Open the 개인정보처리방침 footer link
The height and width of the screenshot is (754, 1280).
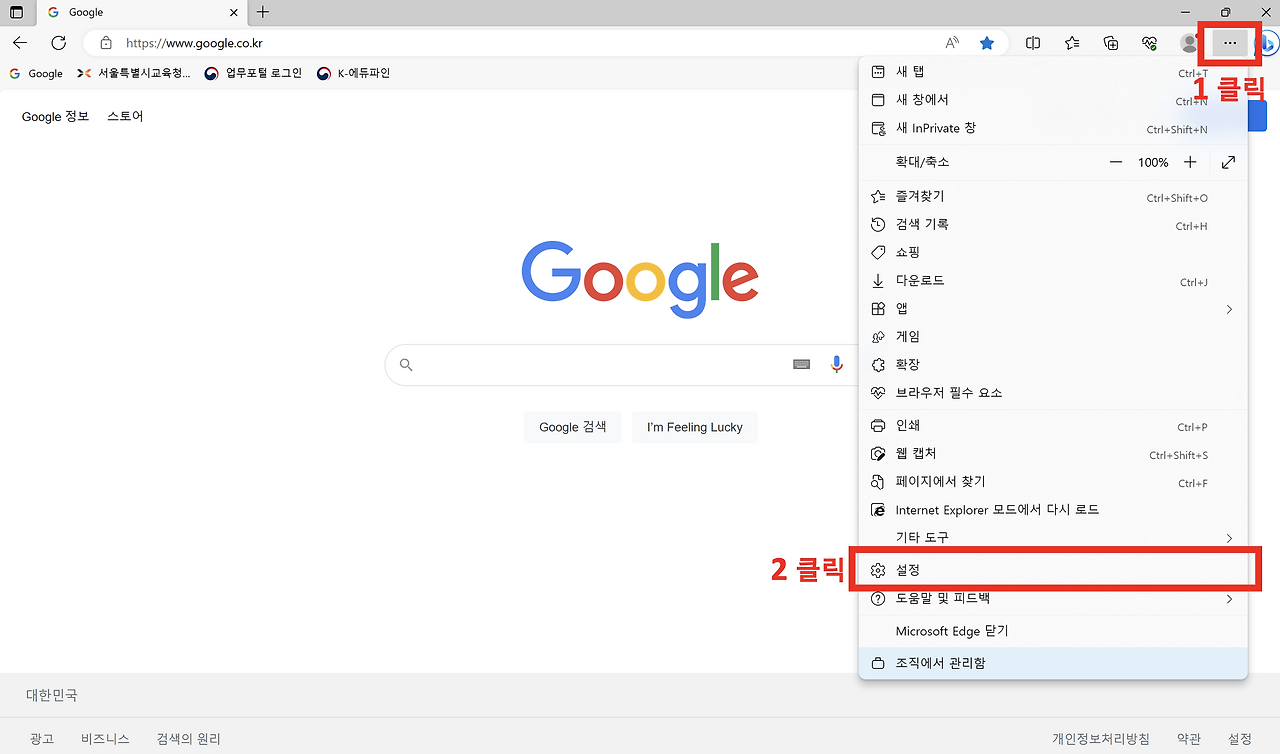click(x=1101, y=739)
